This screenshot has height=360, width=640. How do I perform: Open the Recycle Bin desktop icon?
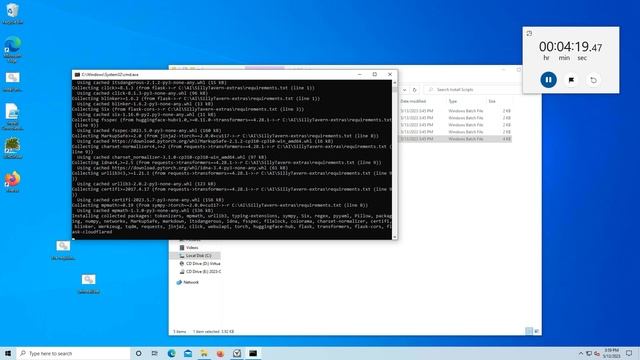tap(12, 13)
